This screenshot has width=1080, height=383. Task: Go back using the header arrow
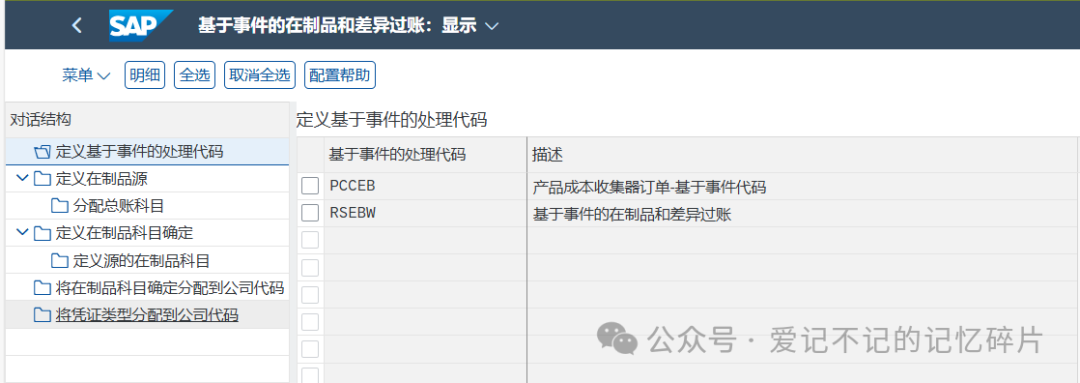76,26
